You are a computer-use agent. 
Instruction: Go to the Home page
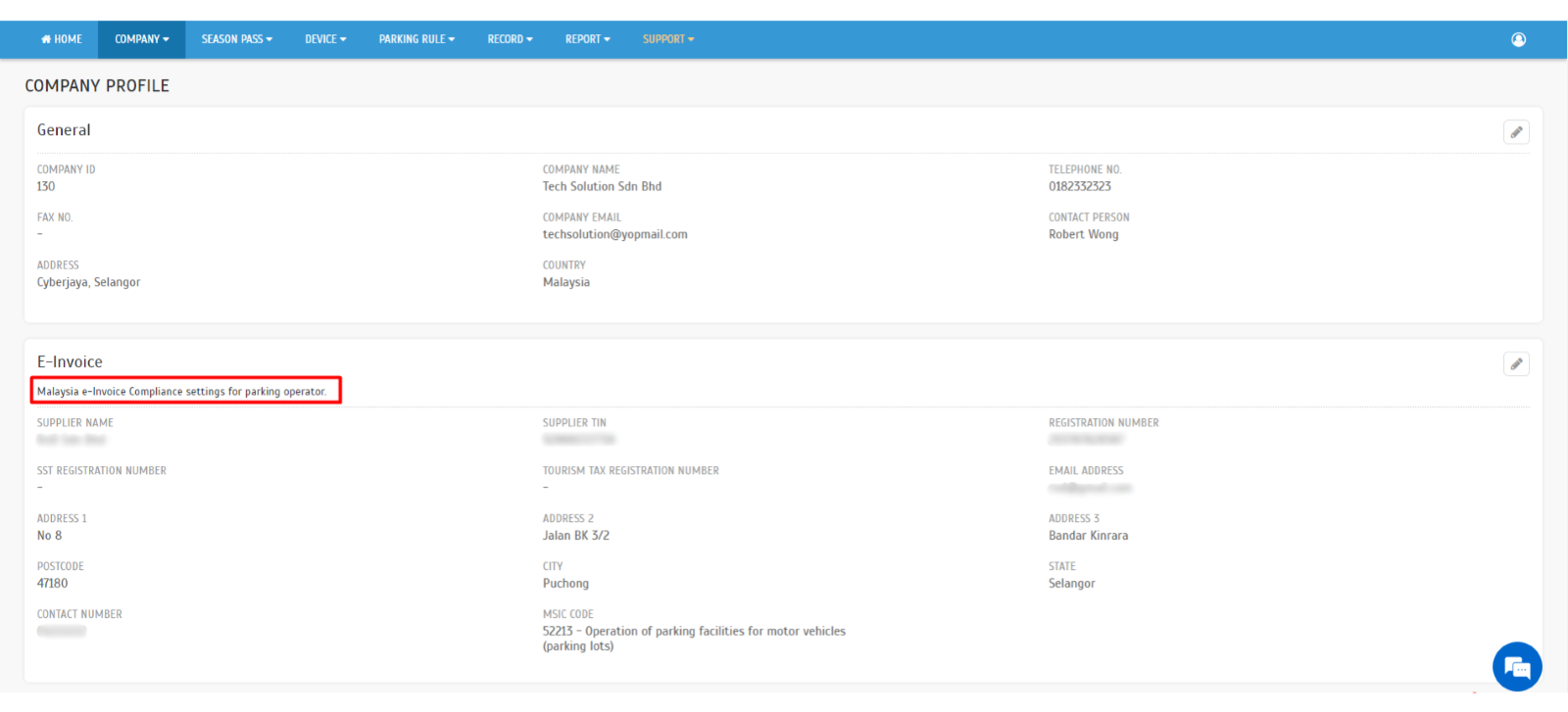[62, 39]
